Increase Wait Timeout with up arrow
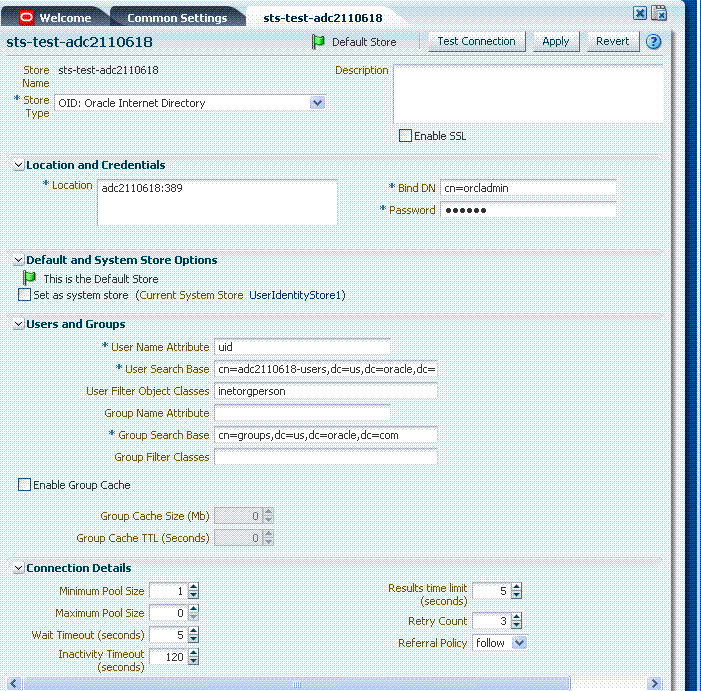This screenshot has height=691, width=701. click(193, 631)
